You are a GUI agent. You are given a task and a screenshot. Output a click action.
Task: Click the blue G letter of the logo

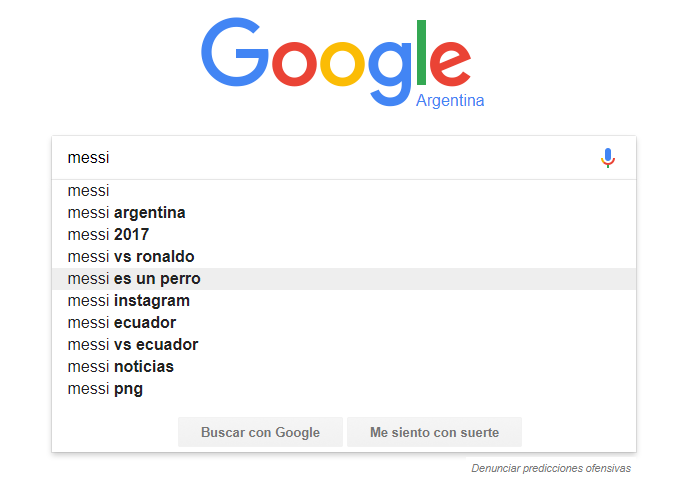[235, 52]
